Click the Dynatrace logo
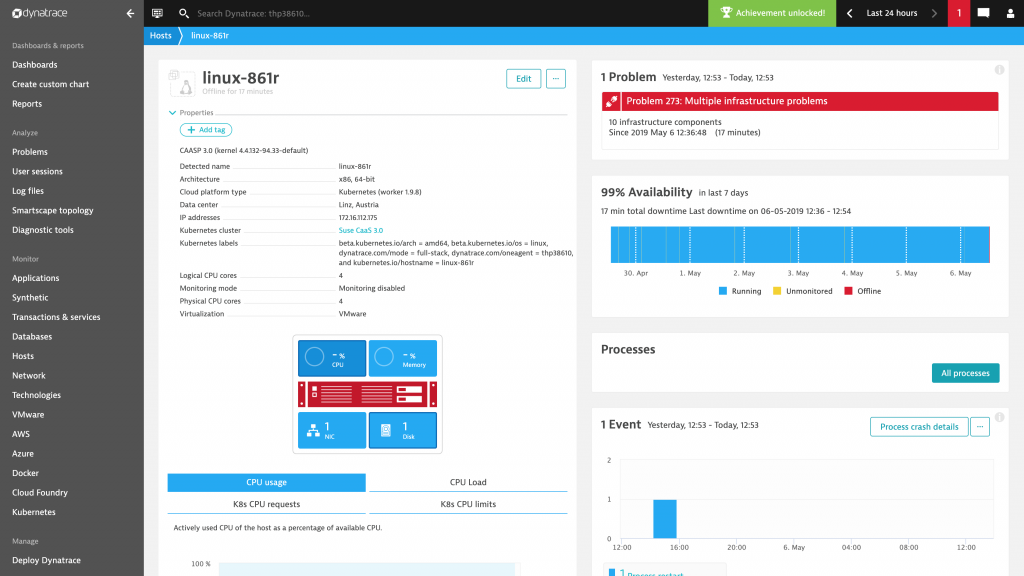 coord(40,13)
